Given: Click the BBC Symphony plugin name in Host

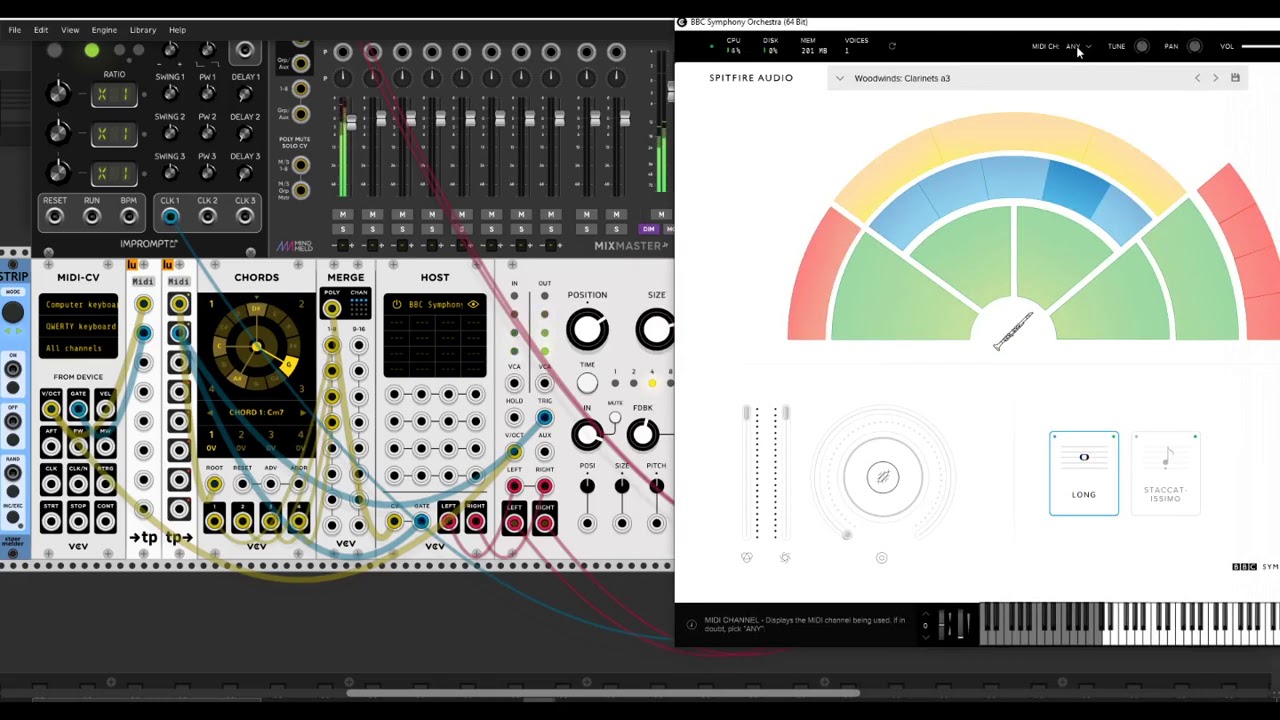Looking at the screenshot, I should [435, 304].
